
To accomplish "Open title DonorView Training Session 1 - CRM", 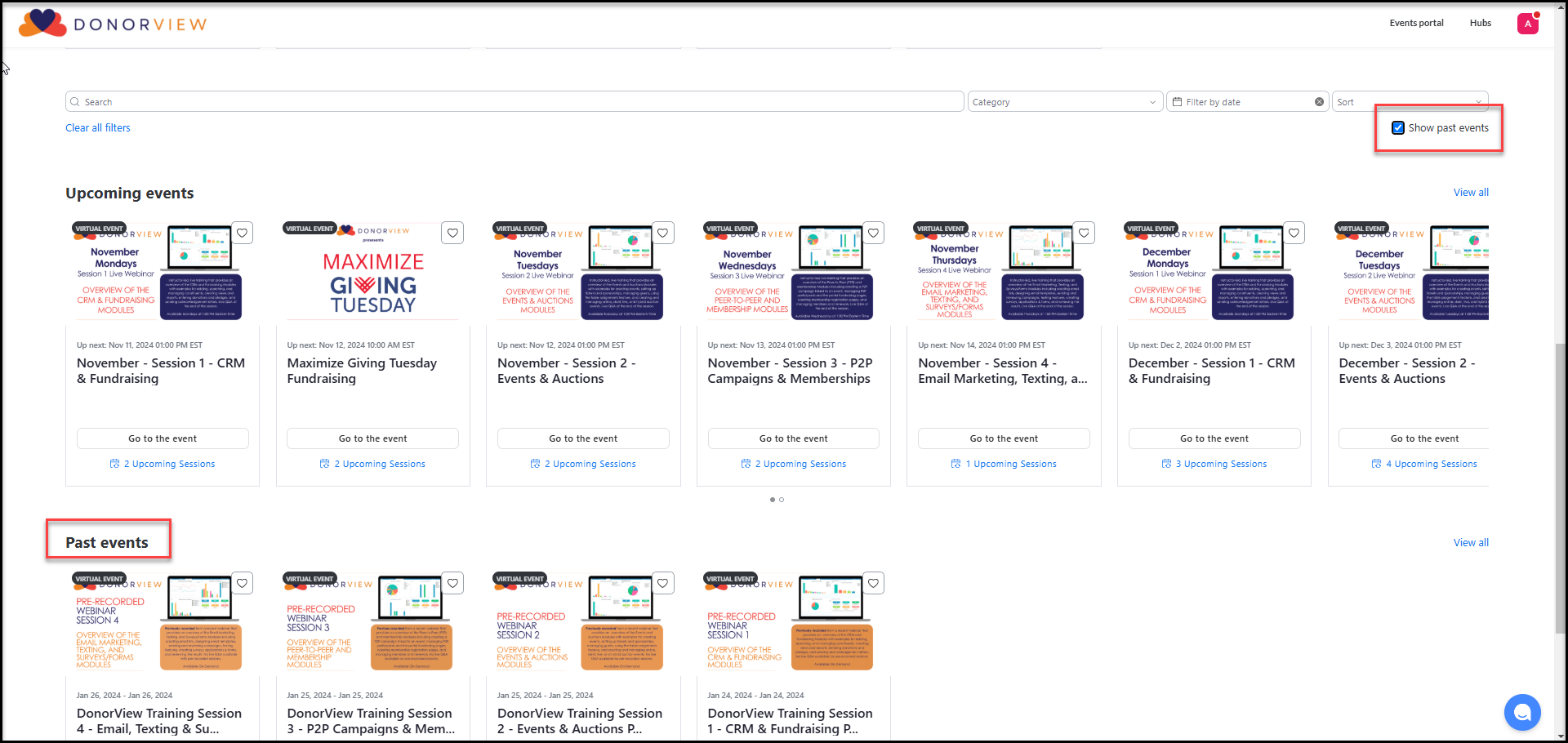I will pos(790,721).
